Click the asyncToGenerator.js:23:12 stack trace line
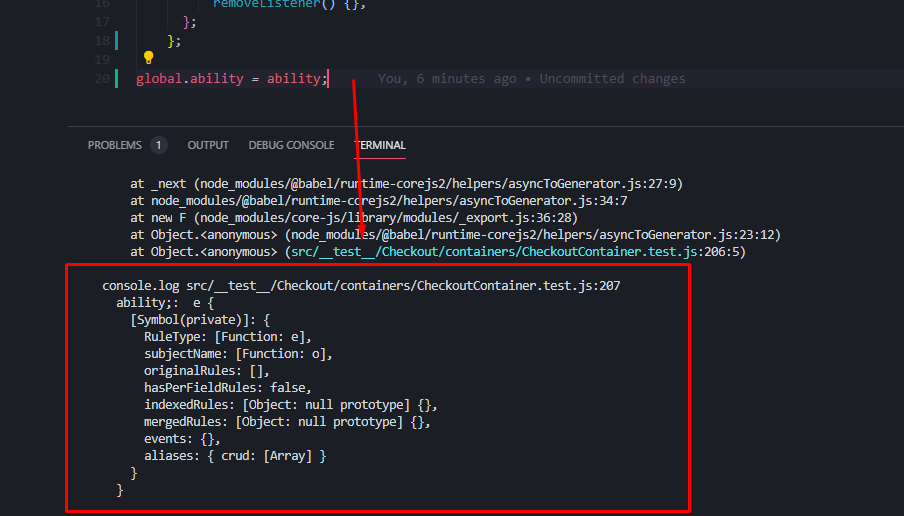Viewport: 904px width, 516px height. point(455,235)
